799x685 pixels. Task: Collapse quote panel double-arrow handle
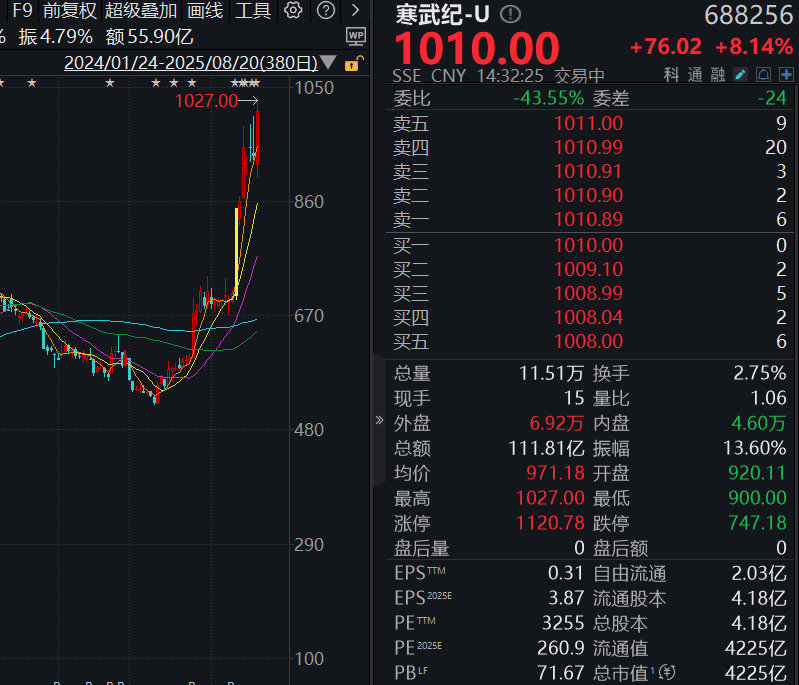pyautogui.click(x=379, y=420)
